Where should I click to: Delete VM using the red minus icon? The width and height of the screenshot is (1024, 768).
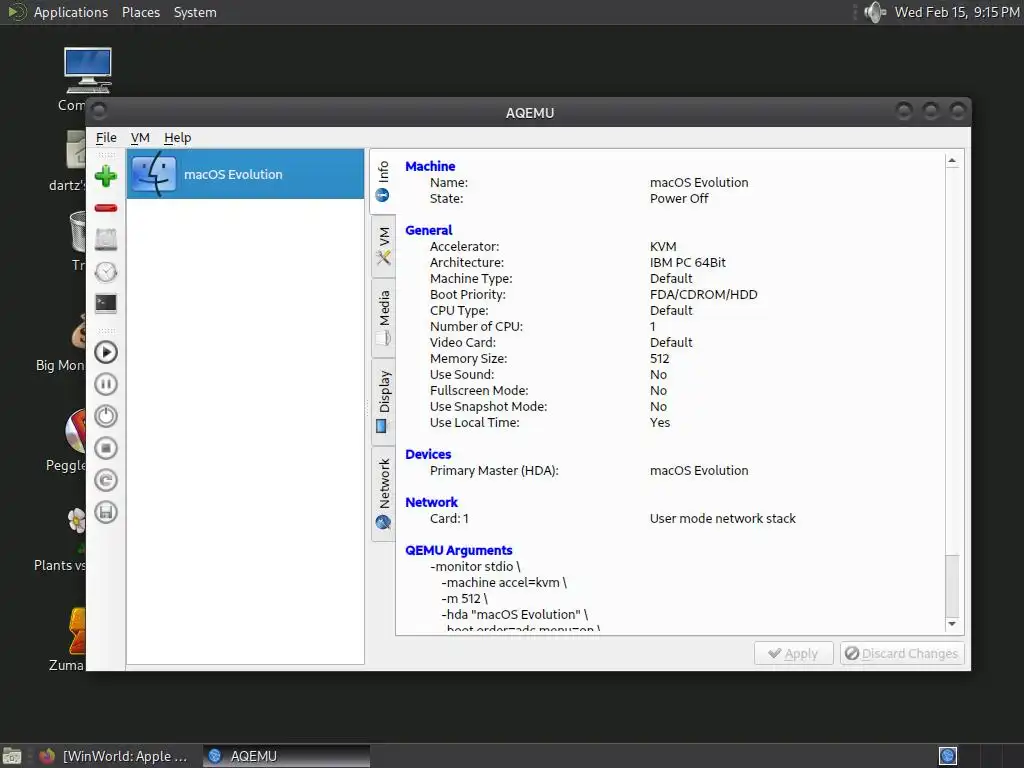(106, 208)
